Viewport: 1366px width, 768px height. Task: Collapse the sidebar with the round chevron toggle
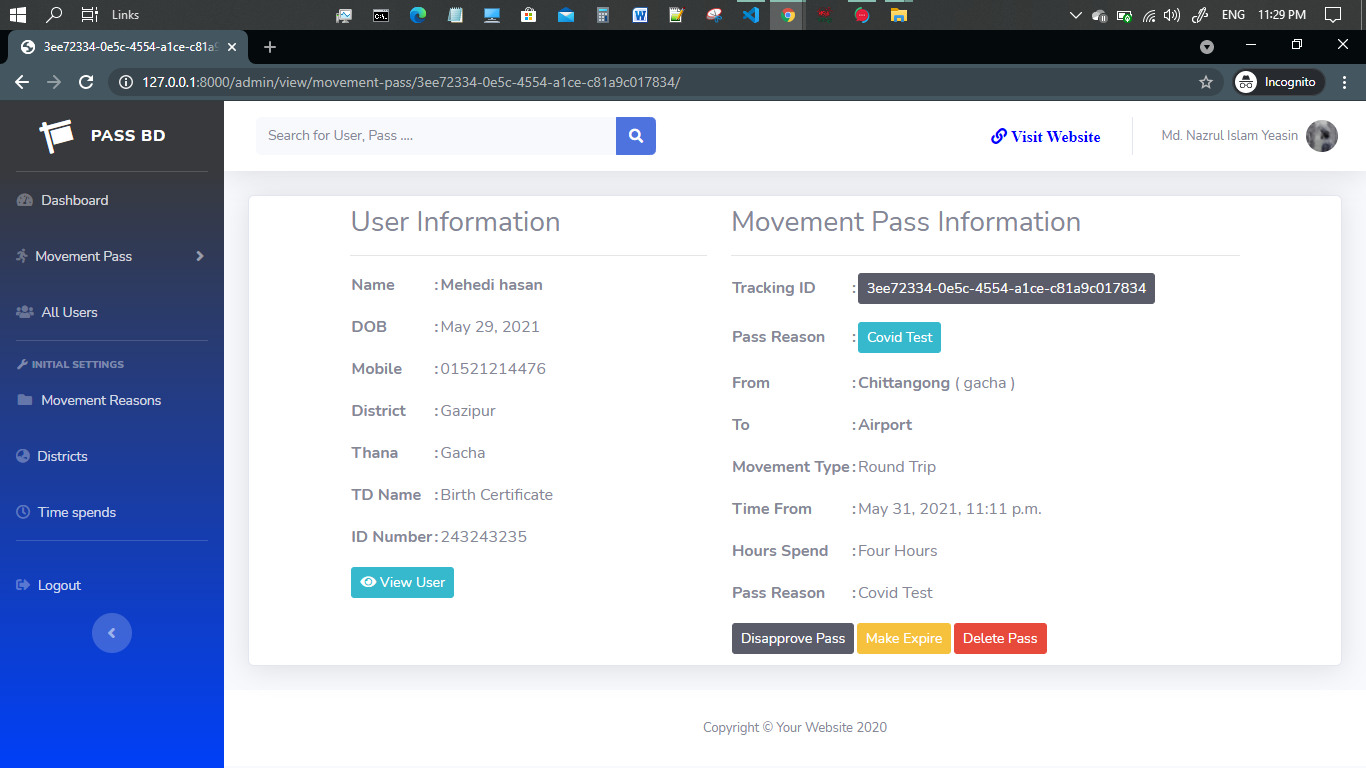pyautogui.click(x=112, y=633)
